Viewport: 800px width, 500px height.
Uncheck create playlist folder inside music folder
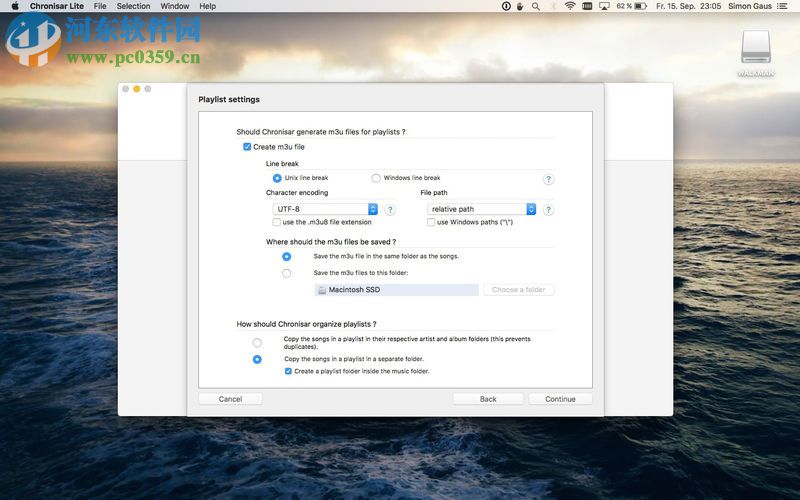288,371
